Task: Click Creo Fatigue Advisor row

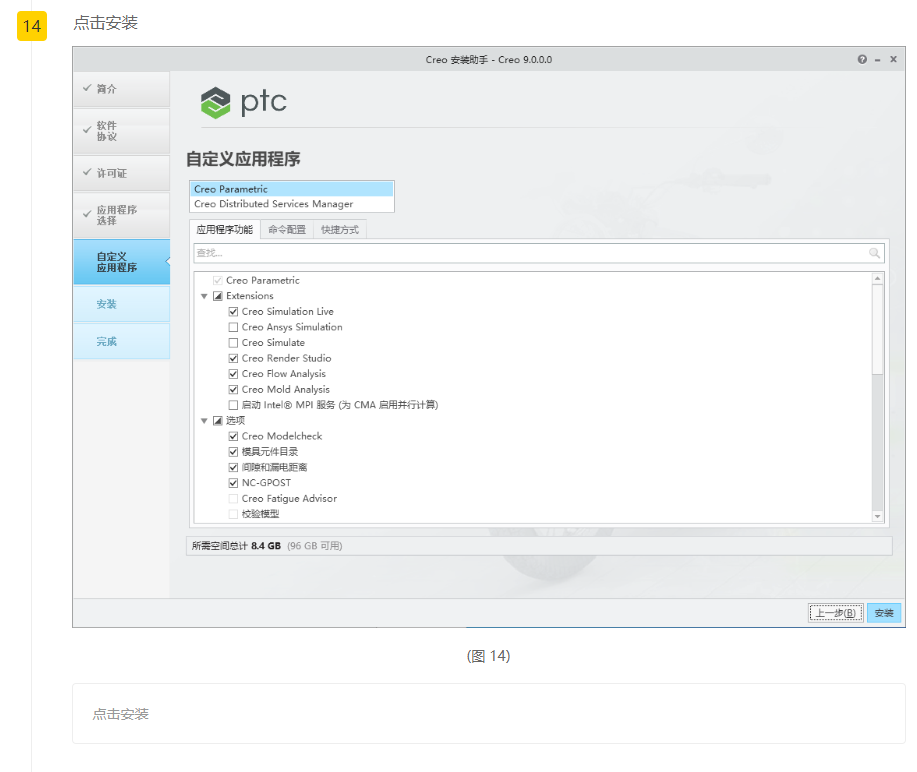Action: tap(289, 499)
